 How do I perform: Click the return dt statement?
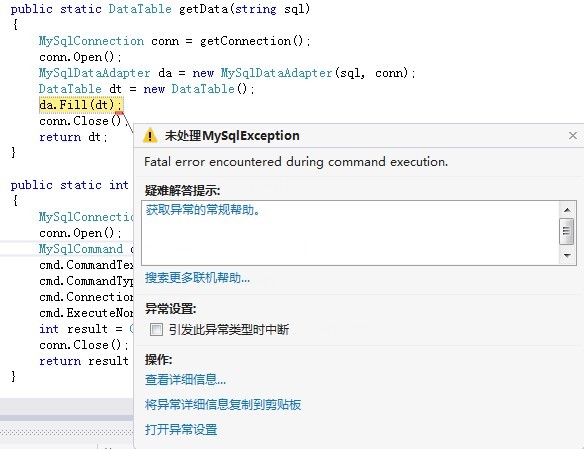click(x=73, y=137)
